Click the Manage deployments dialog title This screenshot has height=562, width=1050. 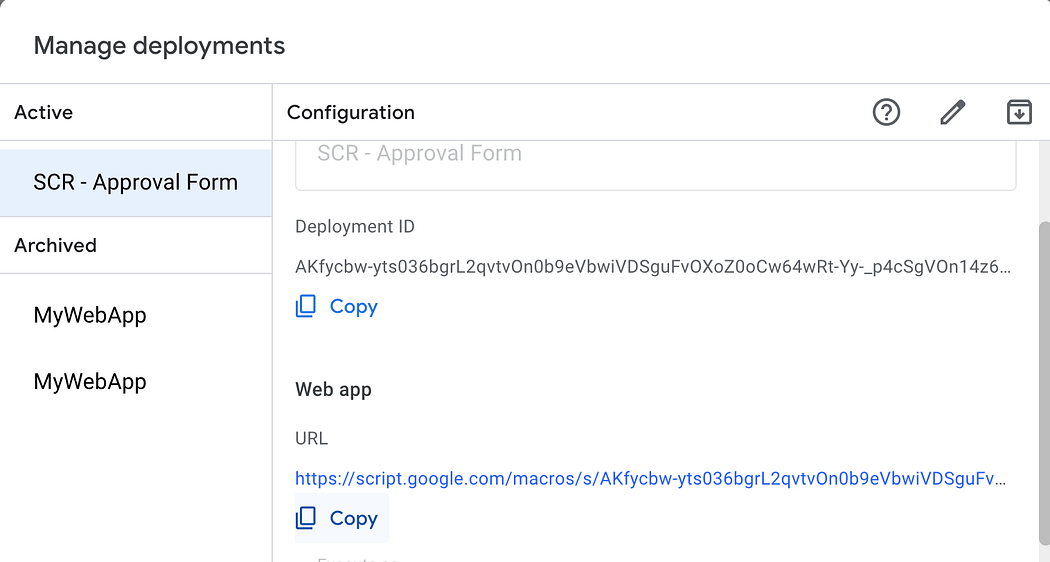[x=159, y=46]
